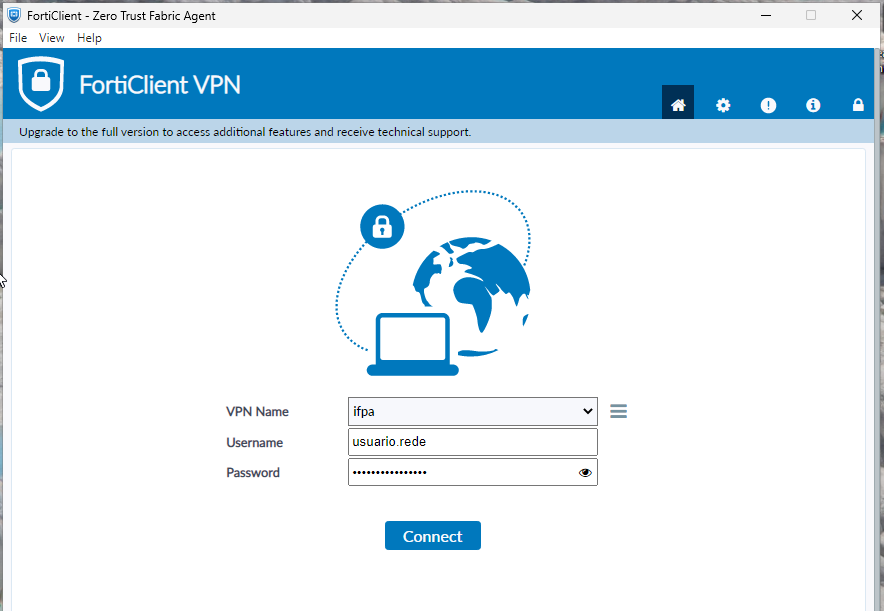
Task: Expand the VPN Name dropdown
Action: point(472,411)
